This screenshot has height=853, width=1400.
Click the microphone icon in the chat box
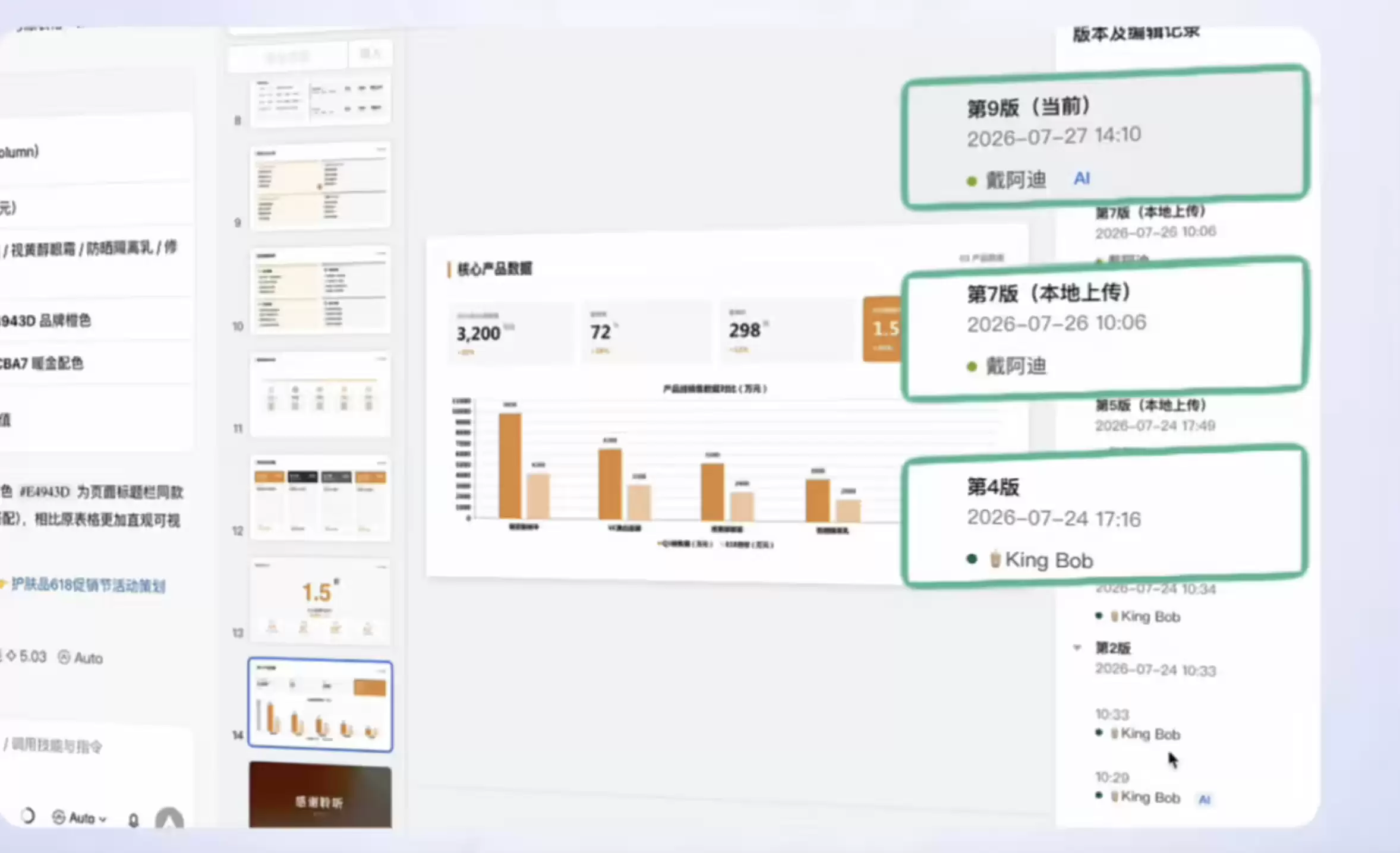pos(134,820)
